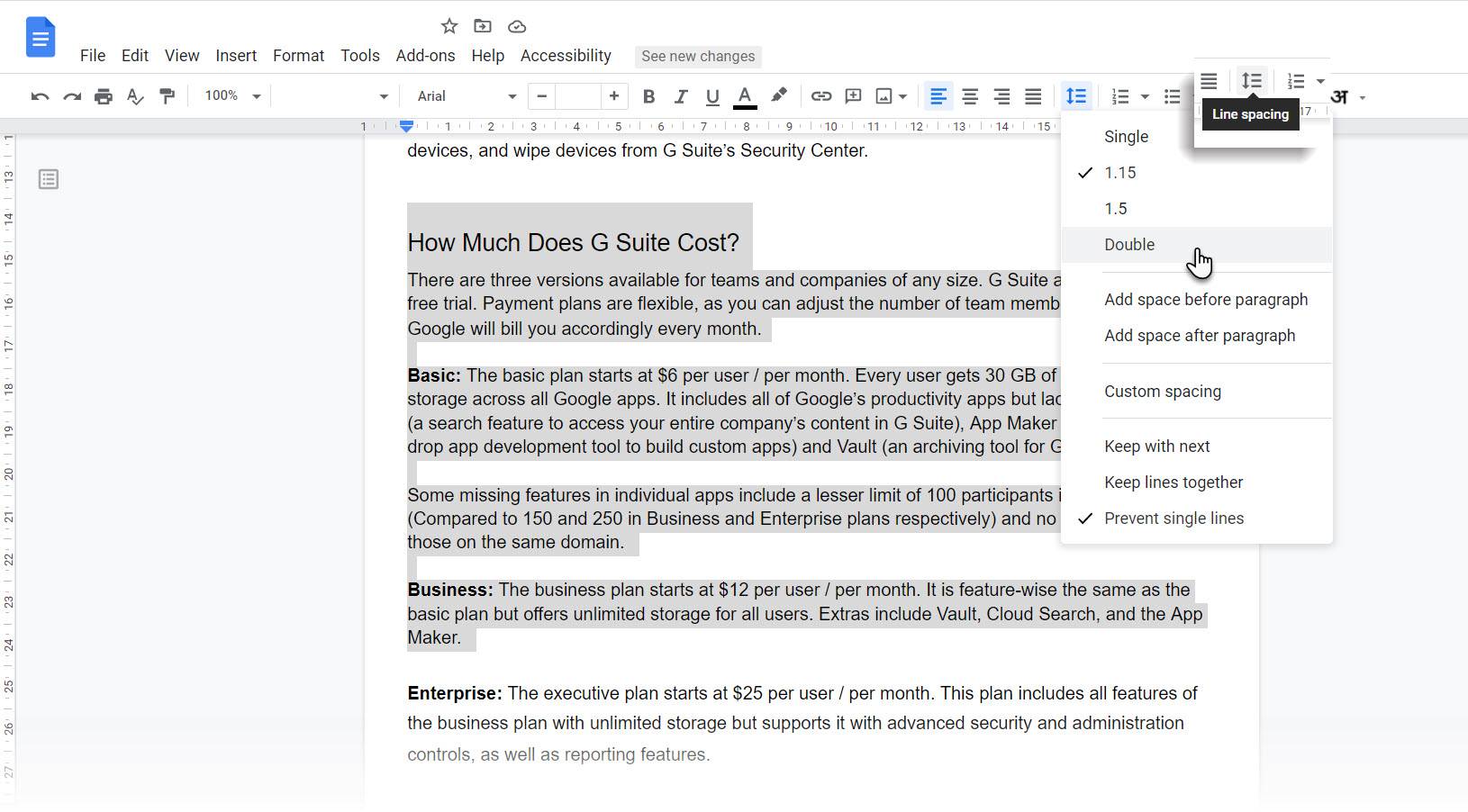Image resolution: width=1468 pixels, height=812 pixels.
Task: Click the text color underlined A
Action: pos(745,96)
